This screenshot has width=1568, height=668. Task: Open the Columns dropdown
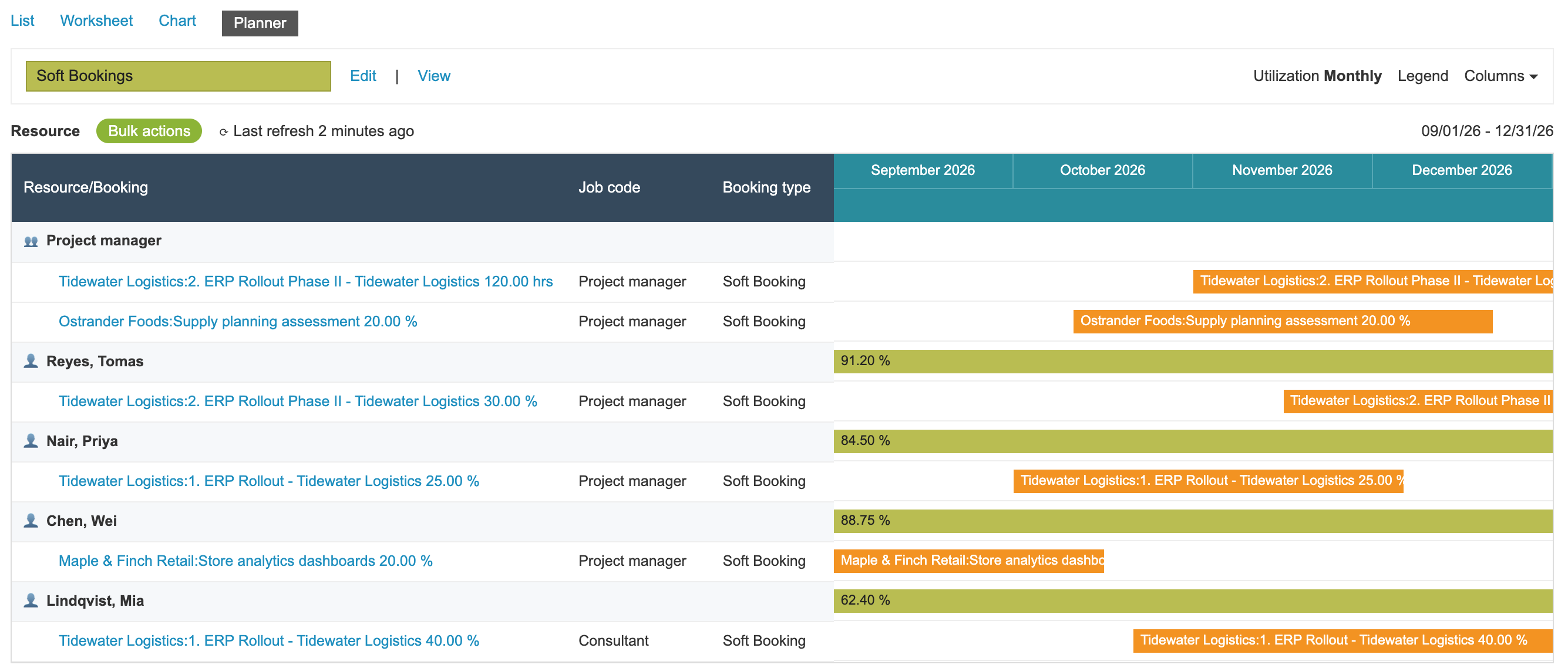pyautogui.click(x=1500, y=76)
